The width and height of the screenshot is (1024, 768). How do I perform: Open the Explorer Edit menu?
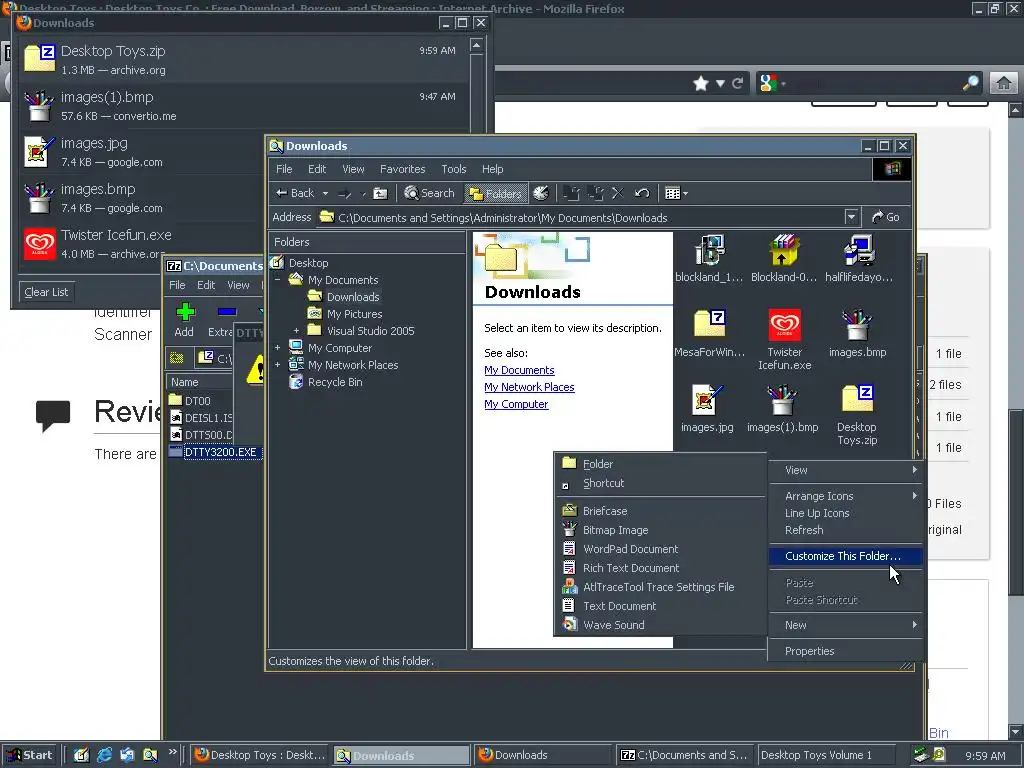[317, 169]
